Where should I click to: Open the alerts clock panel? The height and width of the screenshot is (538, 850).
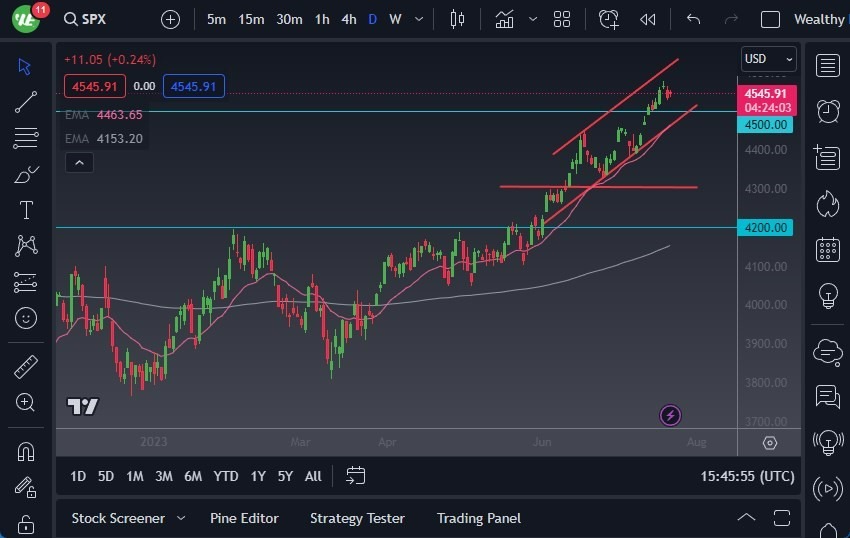coord(827,111)
